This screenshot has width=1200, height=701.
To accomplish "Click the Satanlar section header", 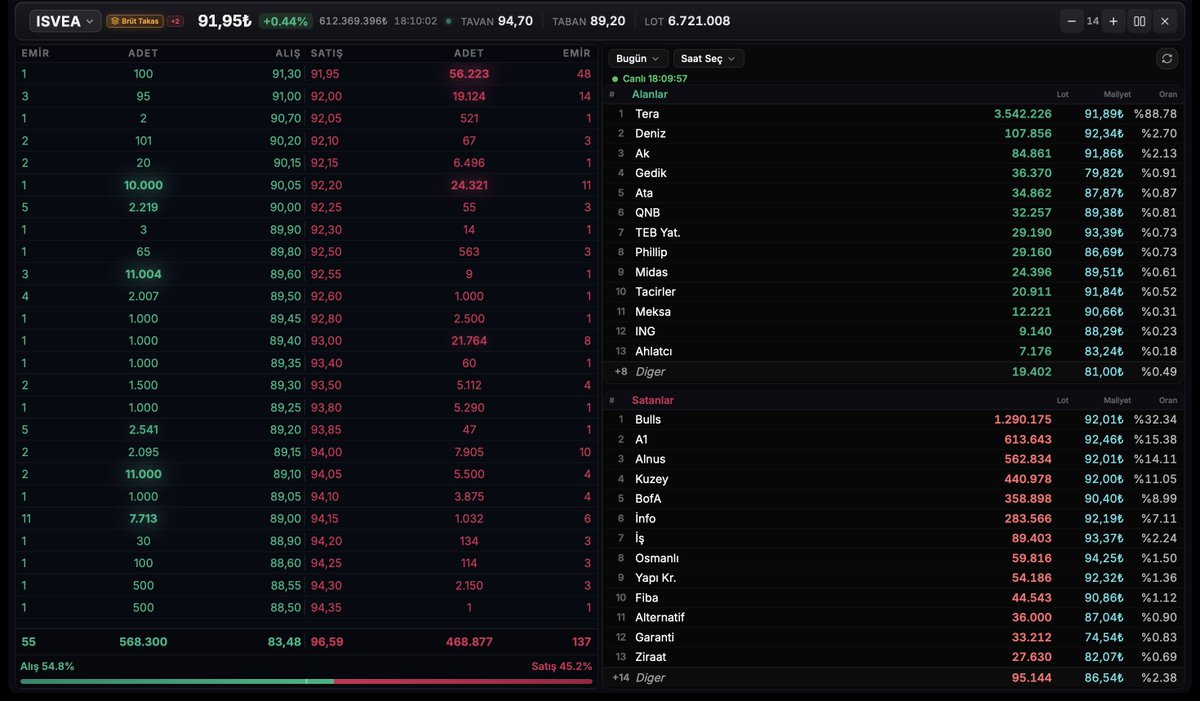I will pos(653,400).
